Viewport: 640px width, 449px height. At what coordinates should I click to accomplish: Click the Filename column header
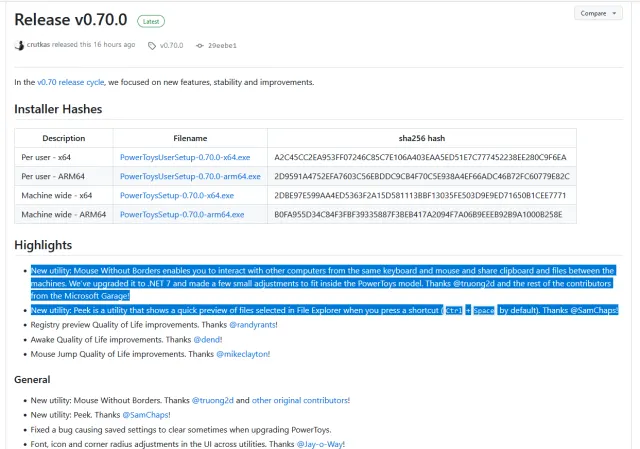[x=190, y=138]
